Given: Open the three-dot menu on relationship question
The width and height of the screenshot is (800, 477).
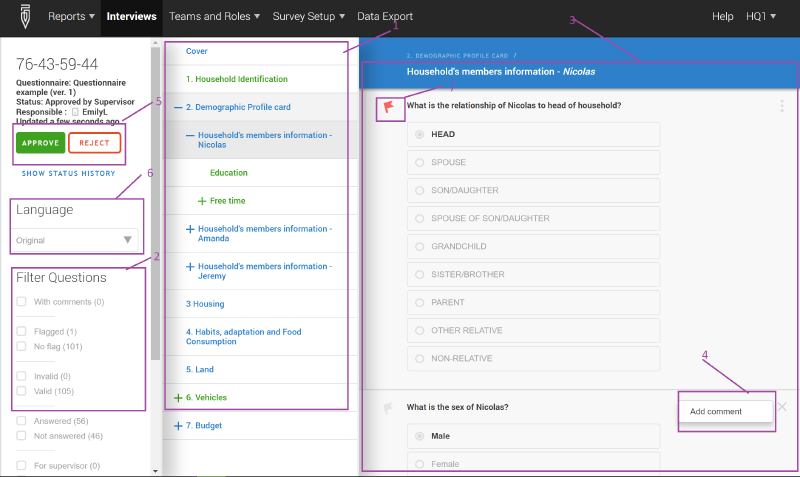Looking at the screenshot, I should click(x=782, y=106).
